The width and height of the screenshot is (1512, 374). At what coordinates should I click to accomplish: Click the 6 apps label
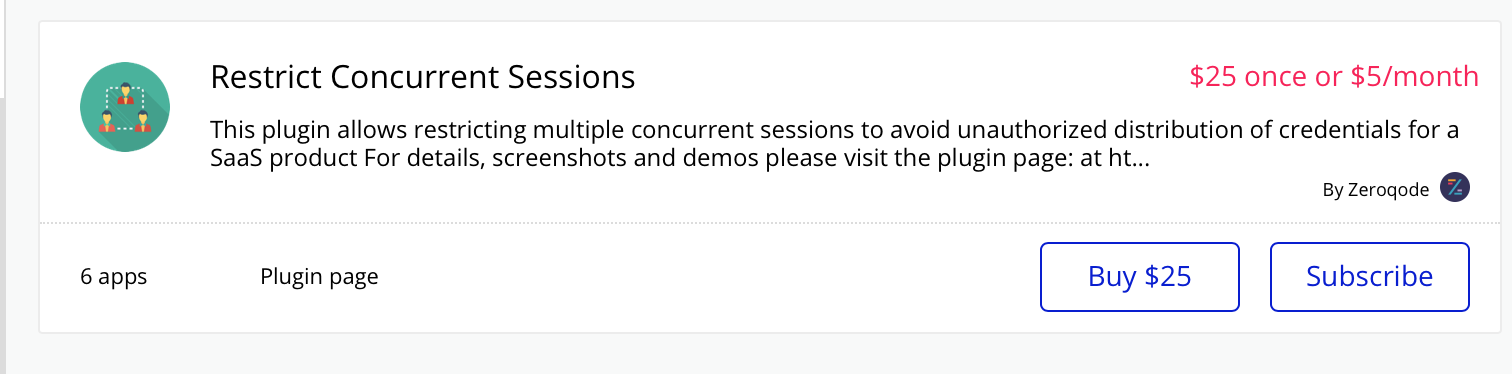point(114,277)
